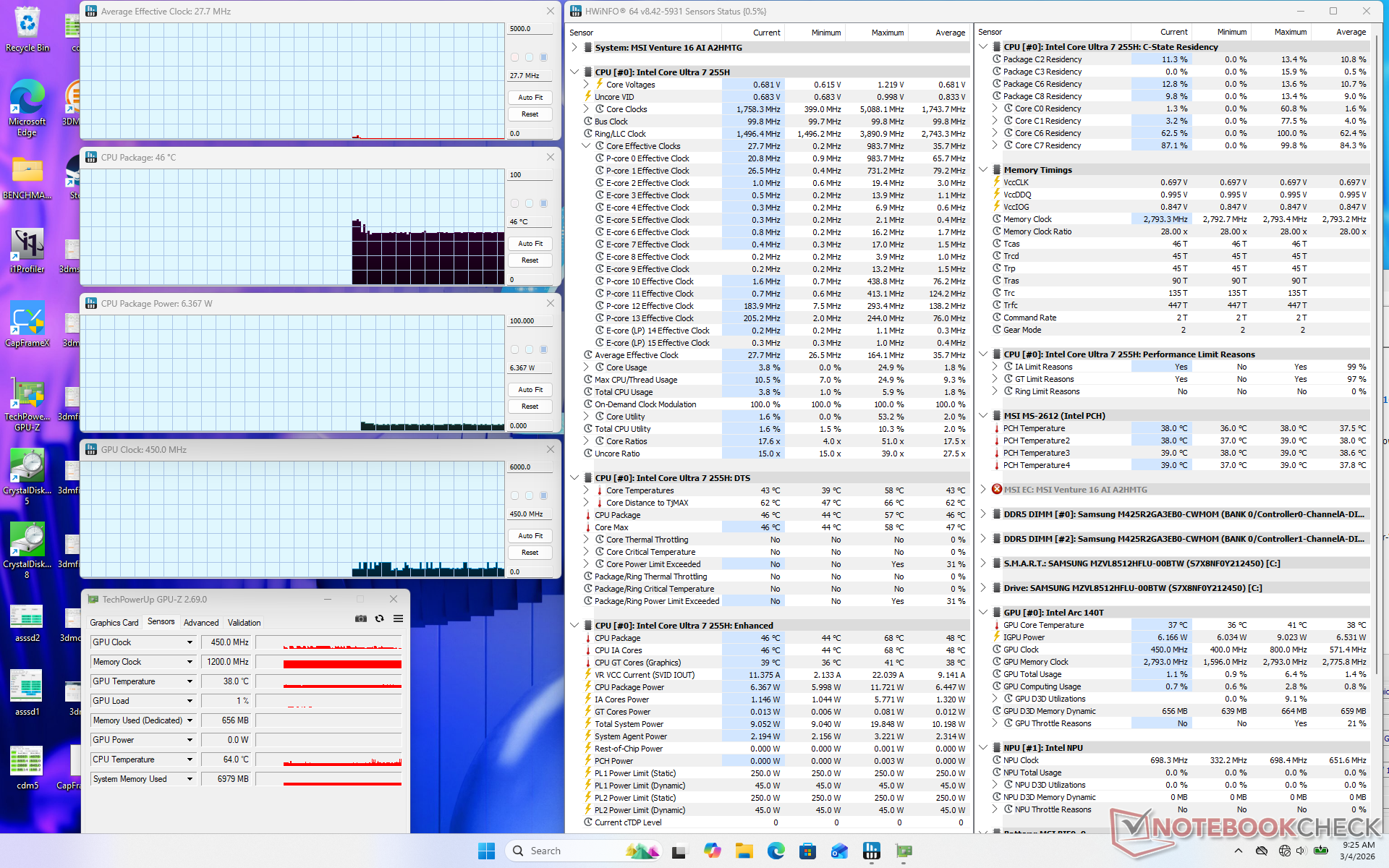Open the GPU Clock sensor dropdown in GPU-Z

tap(190, 642)
